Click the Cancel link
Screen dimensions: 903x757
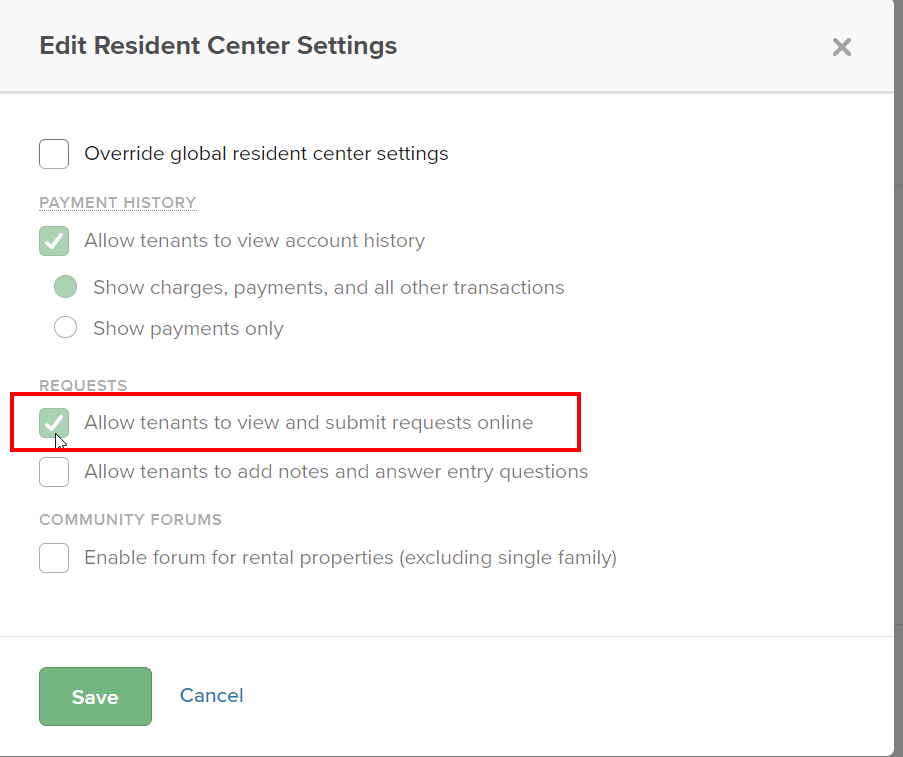pos(211,696)
